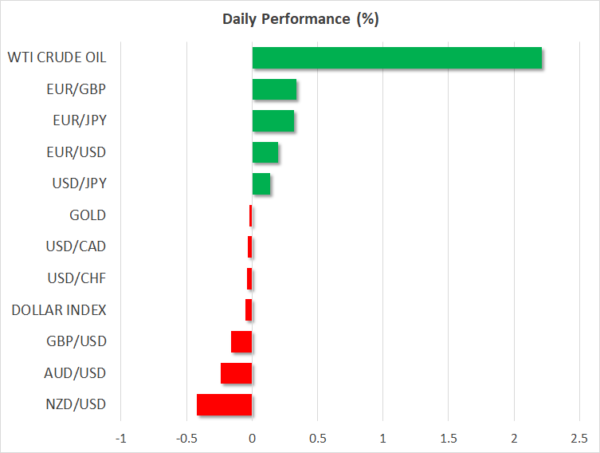Click the USD/JPY green bar

[261, 184]
